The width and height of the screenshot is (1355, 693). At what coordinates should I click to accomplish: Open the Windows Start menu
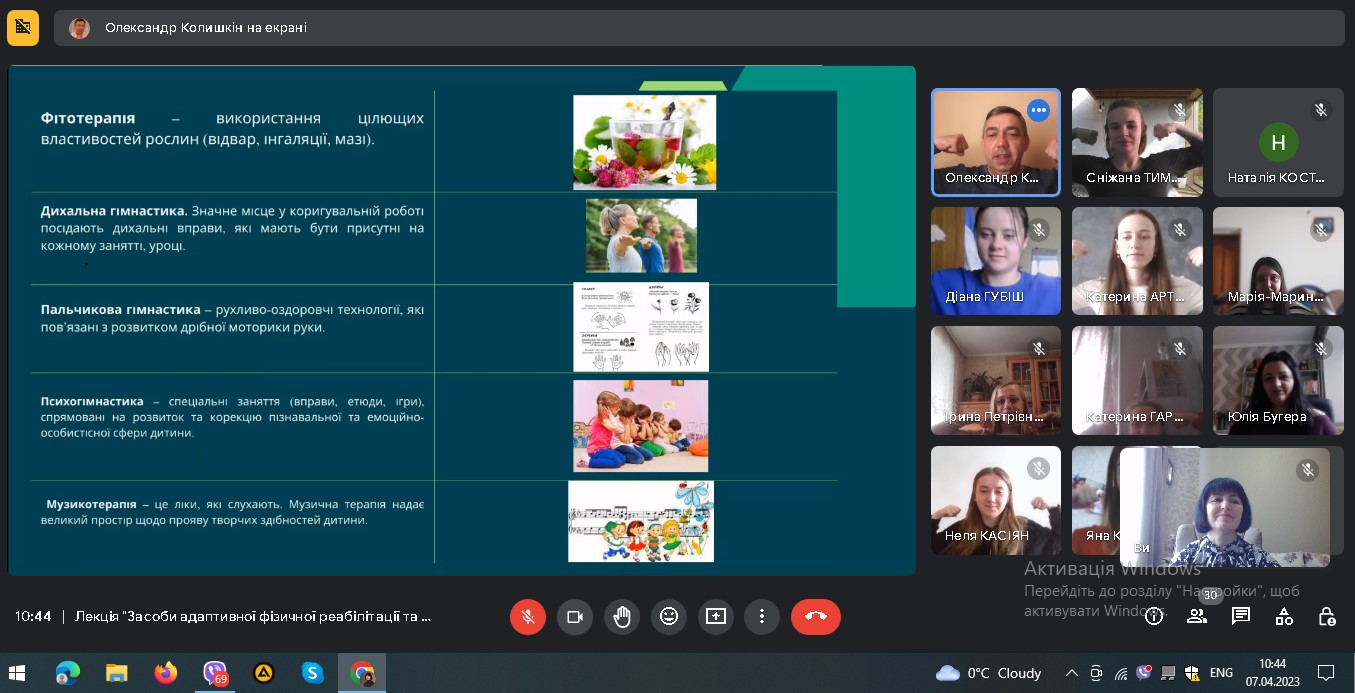point(17,673)
